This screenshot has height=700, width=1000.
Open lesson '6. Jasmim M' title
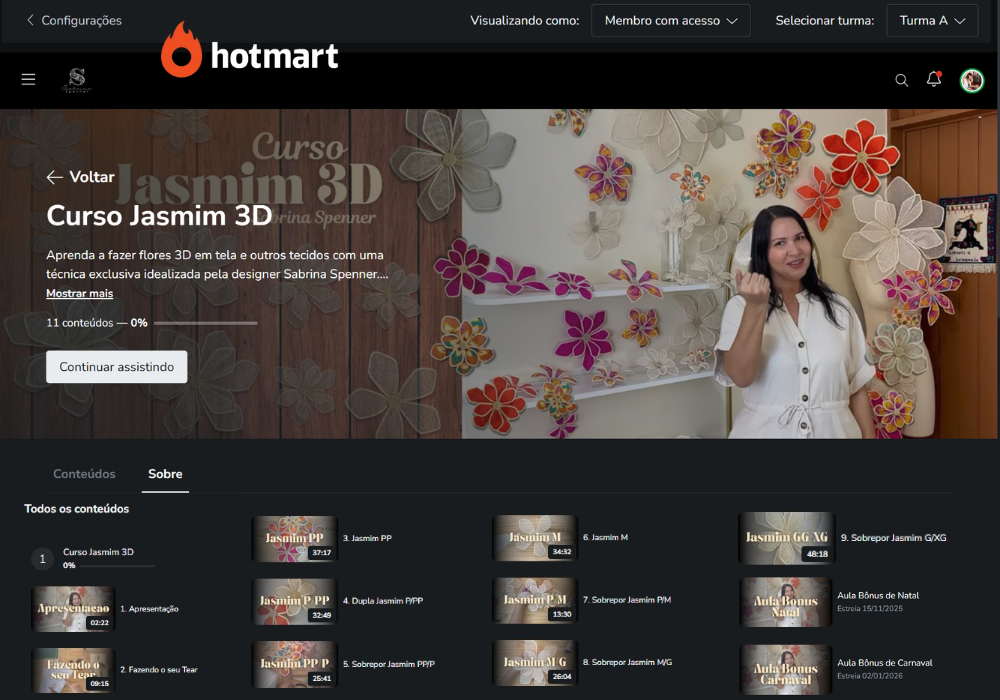coord(605,538)
